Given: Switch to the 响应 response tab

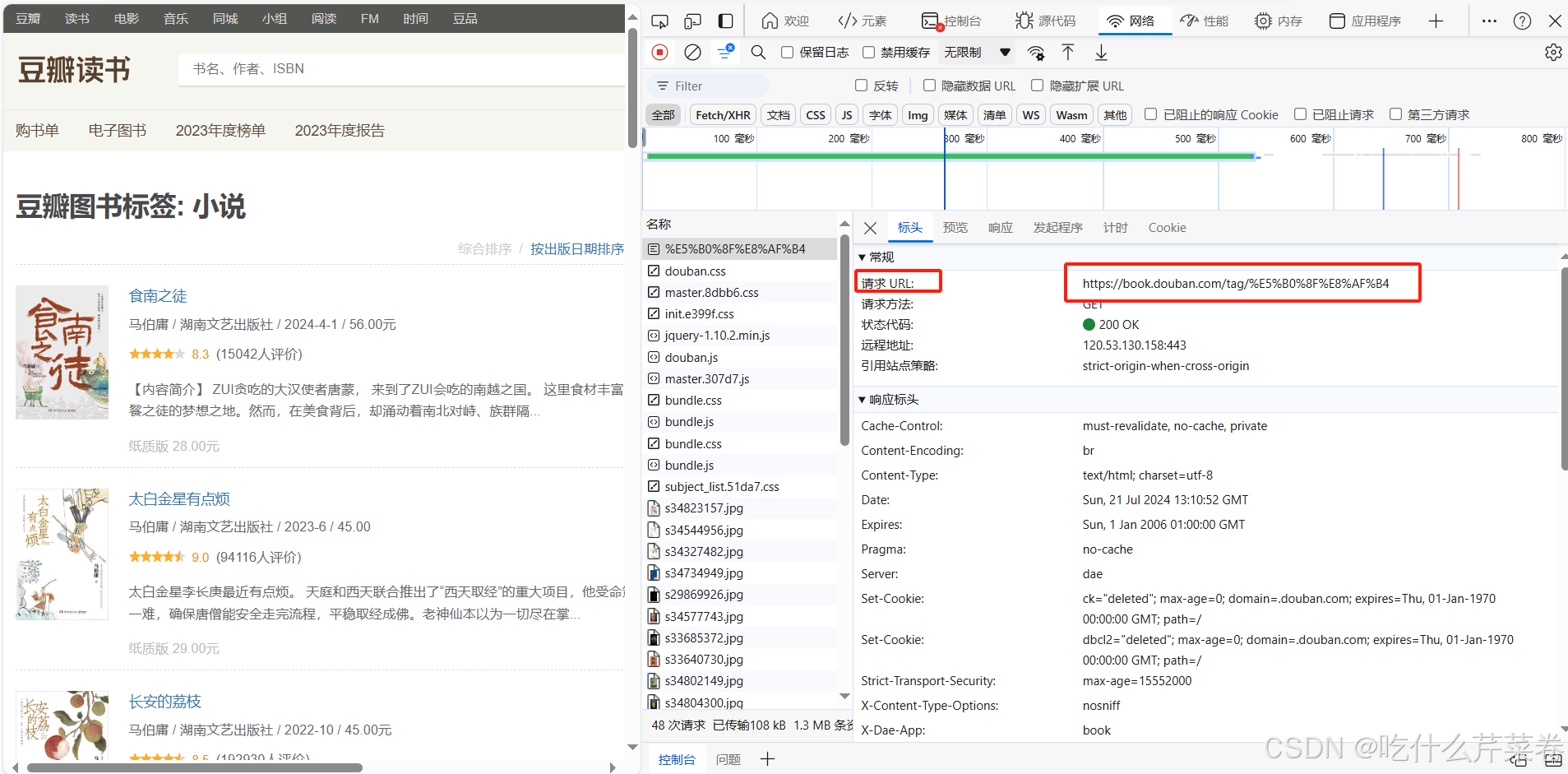Looking at the screenshot, I should pos(1000,228).
